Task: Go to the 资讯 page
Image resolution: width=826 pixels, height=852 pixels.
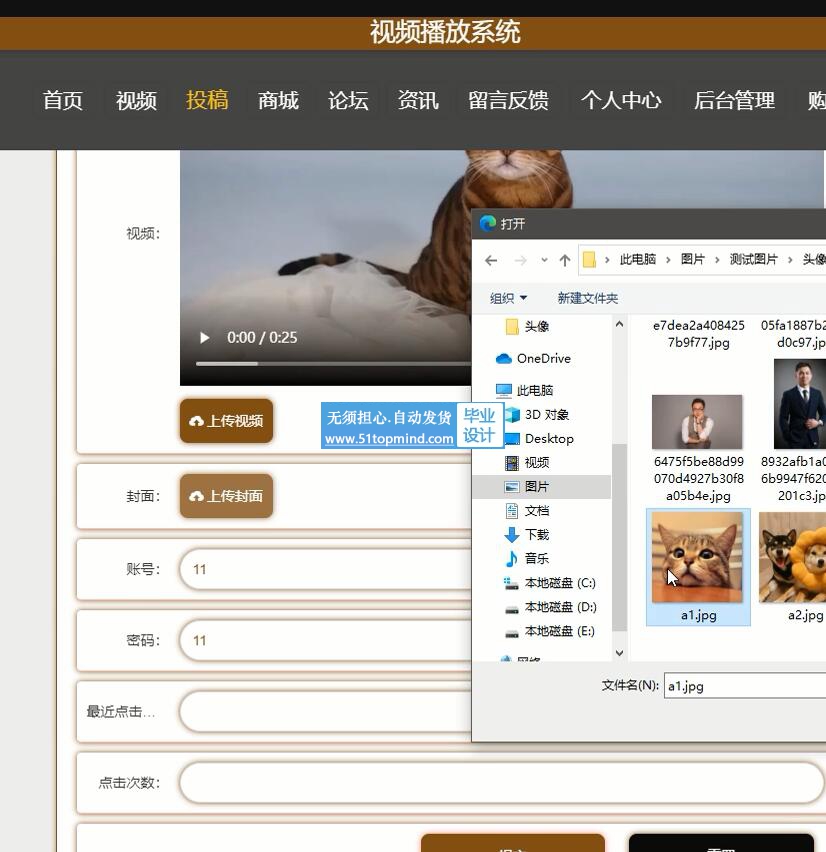Action: [418, 100]
